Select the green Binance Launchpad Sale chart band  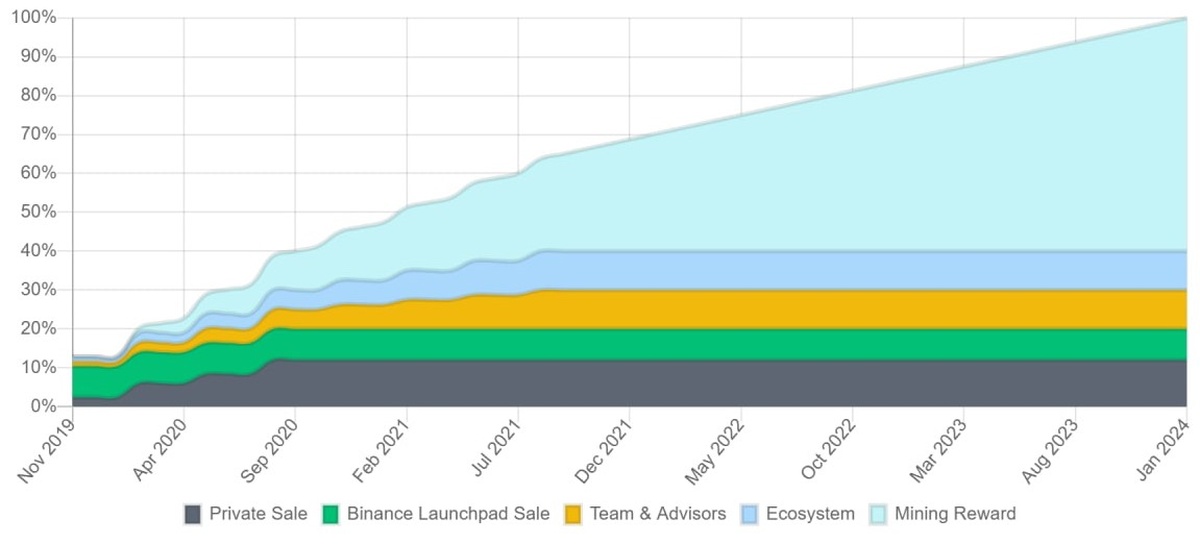click(700, 344)
